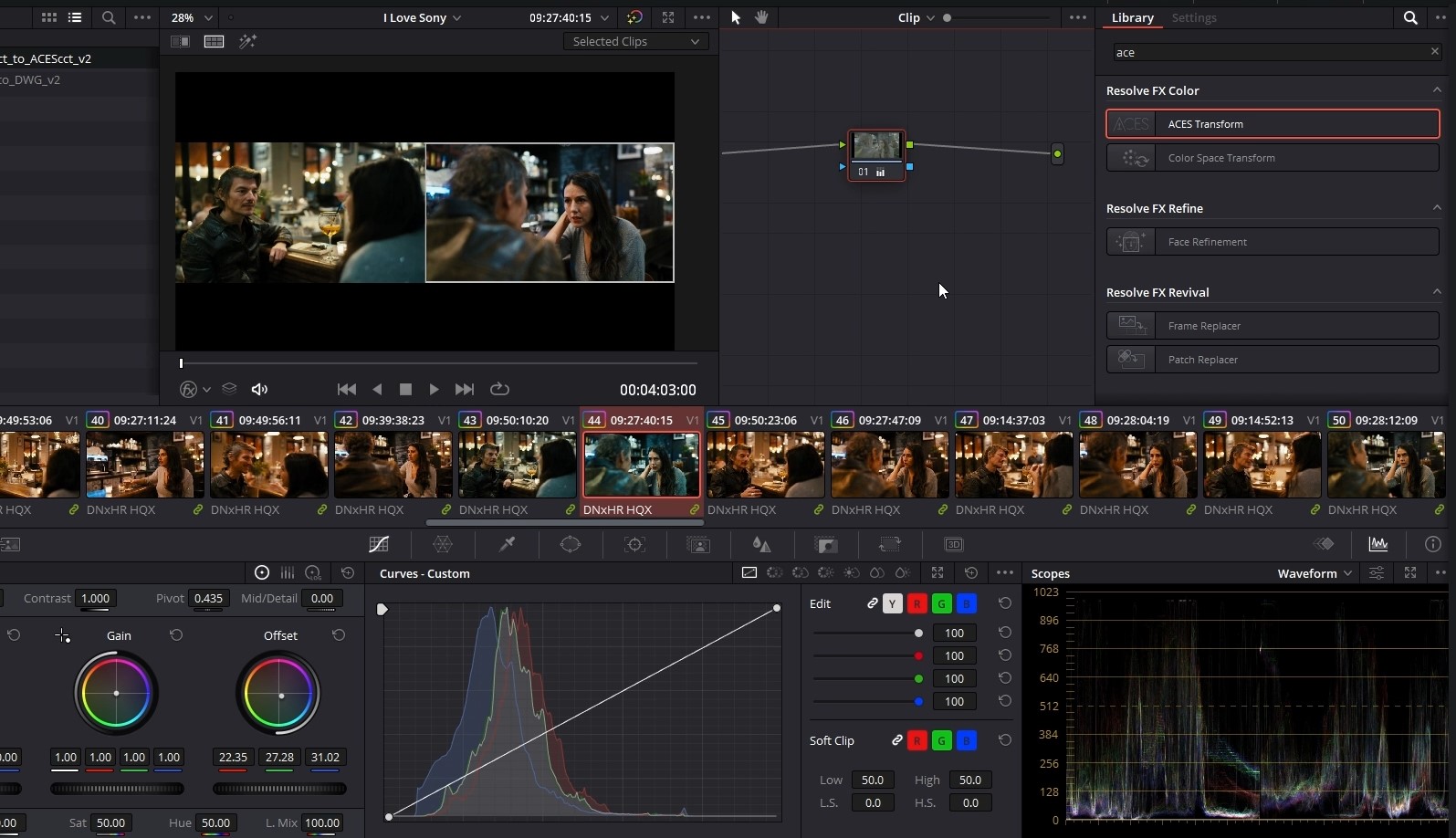Viewport: 1456px width, 838px height.
Task: Toggle Soft Clip red channel
Action: tap(917, 740)
